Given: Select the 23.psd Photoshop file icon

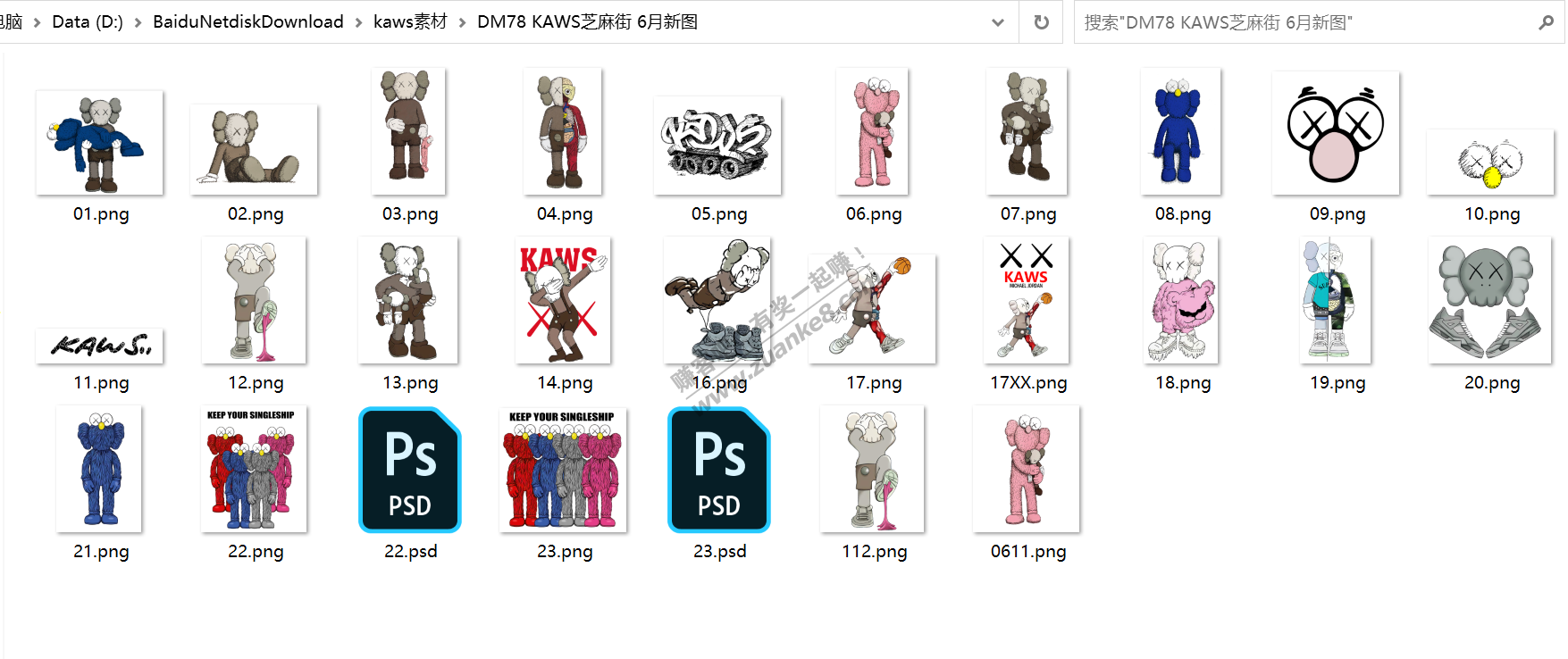Looking at the screenshot, I should point(719,470).
